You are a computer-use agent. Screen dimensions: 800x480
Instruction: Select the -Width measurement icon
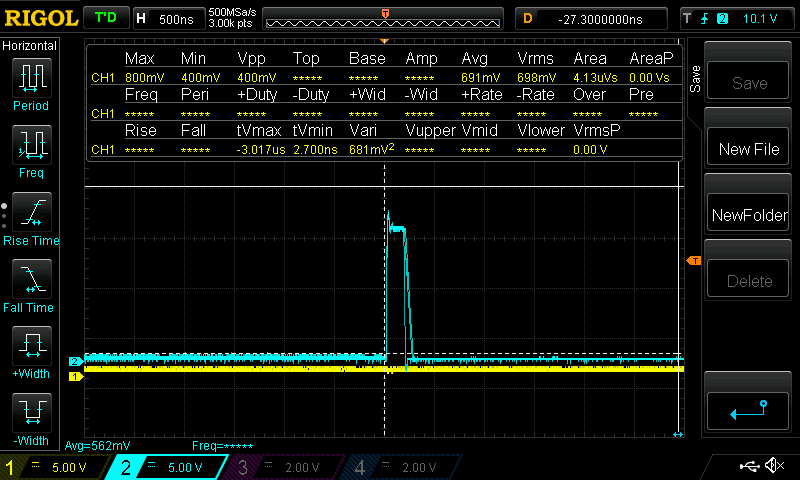pyautogui.click(x=32, y=413)
